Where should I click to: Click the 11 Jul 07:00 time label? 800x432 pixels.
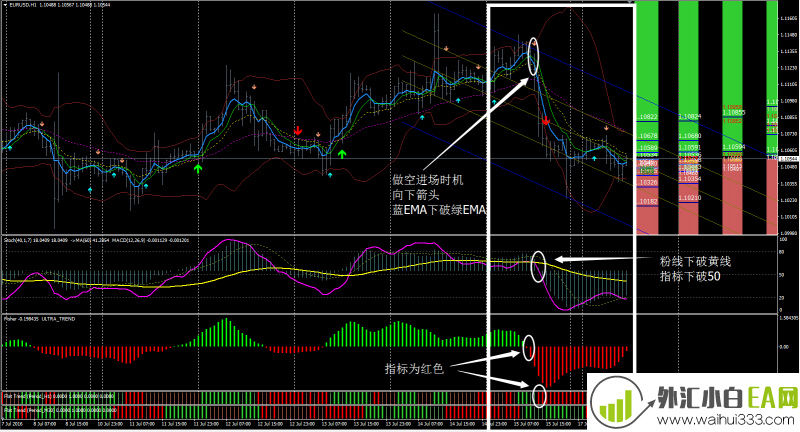click(142, 424)
